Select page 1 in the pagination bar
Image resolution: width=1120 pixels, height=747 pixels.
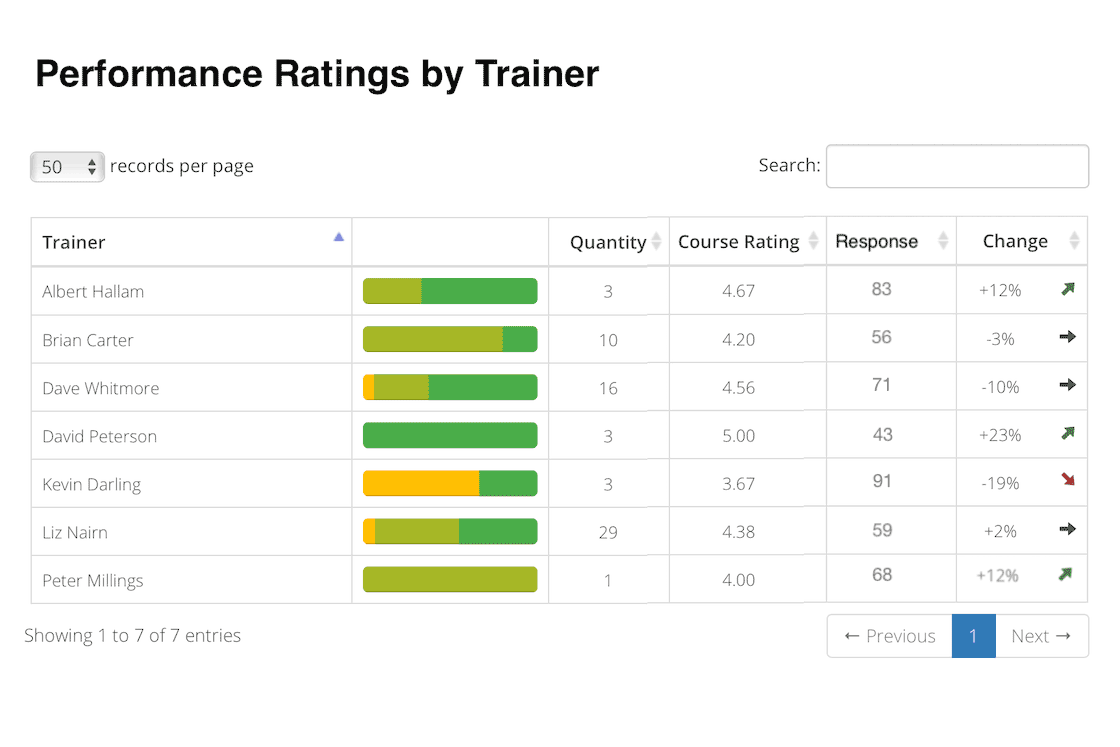[973, 635]
